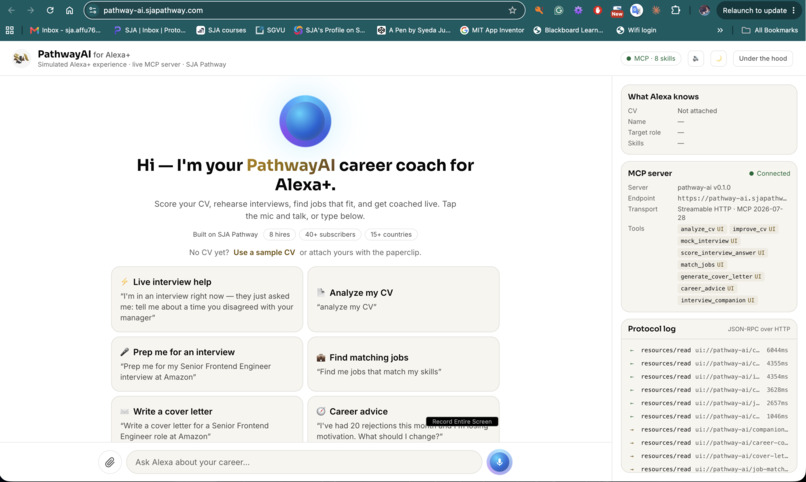Select the Career advice card
The width and height of the screenshot is (806, 482).
[x=404, y=419]
